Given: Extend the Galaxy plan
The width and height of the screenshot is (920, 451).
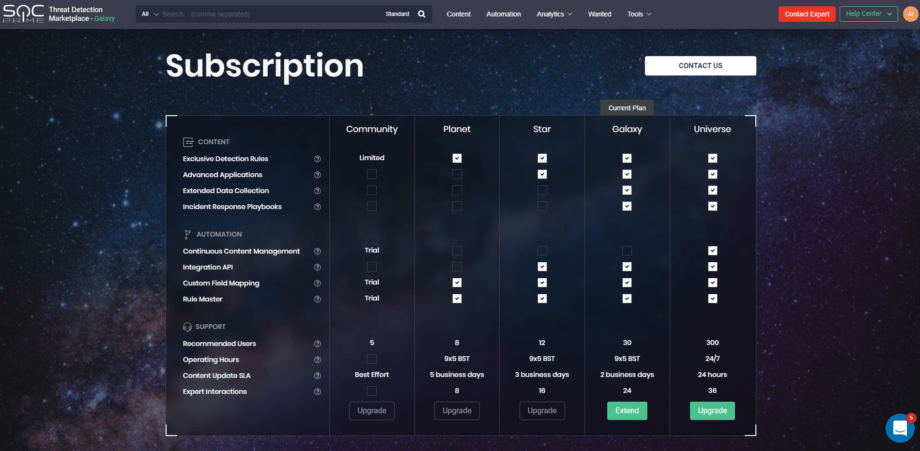Looking at the screenshot, I should (x=627, y=411).
